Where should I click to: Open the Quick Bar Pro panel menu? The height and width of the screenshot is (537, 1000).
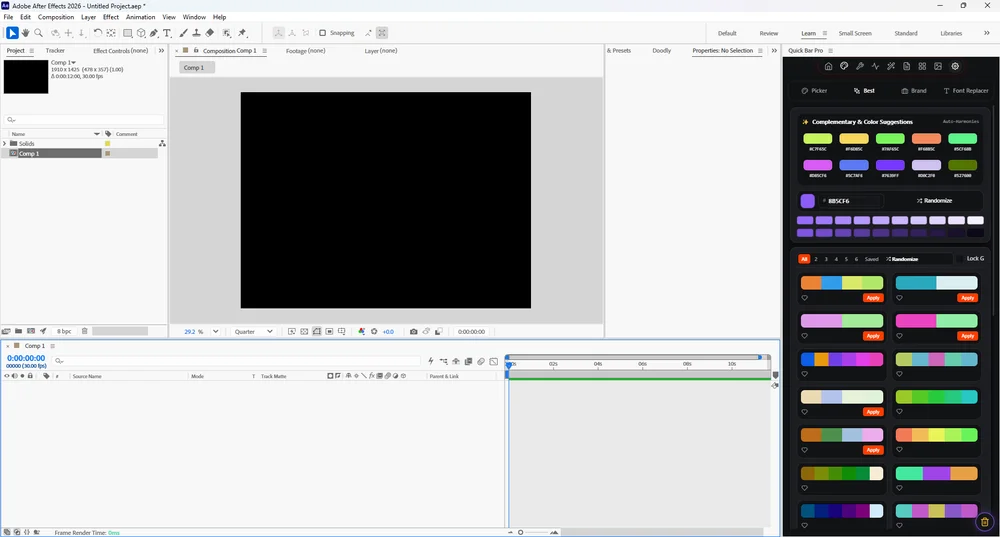(x=830, y=50)
